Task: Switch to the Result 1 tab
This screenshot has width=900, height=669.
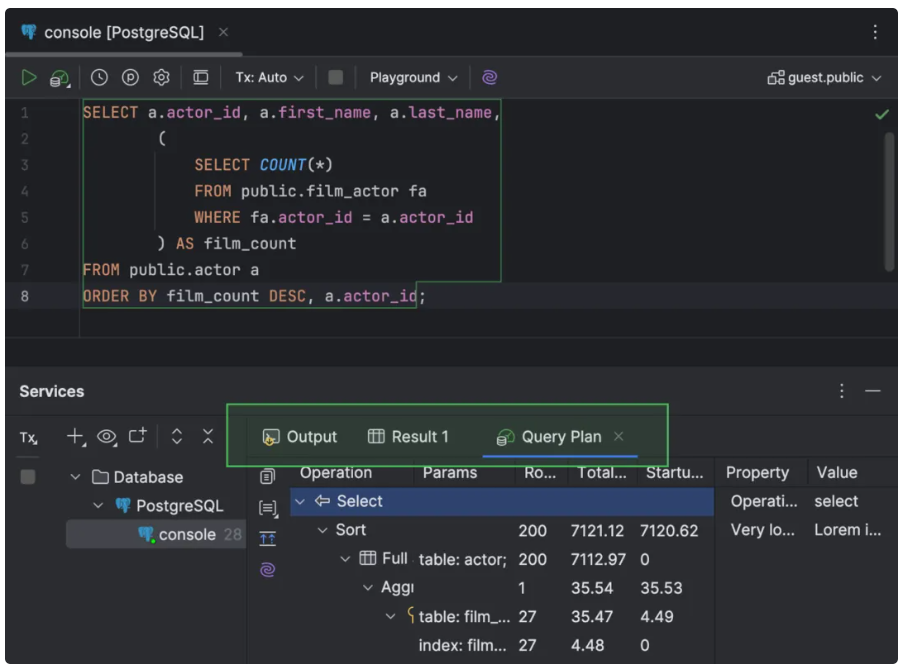Action: tap(408, 436)
